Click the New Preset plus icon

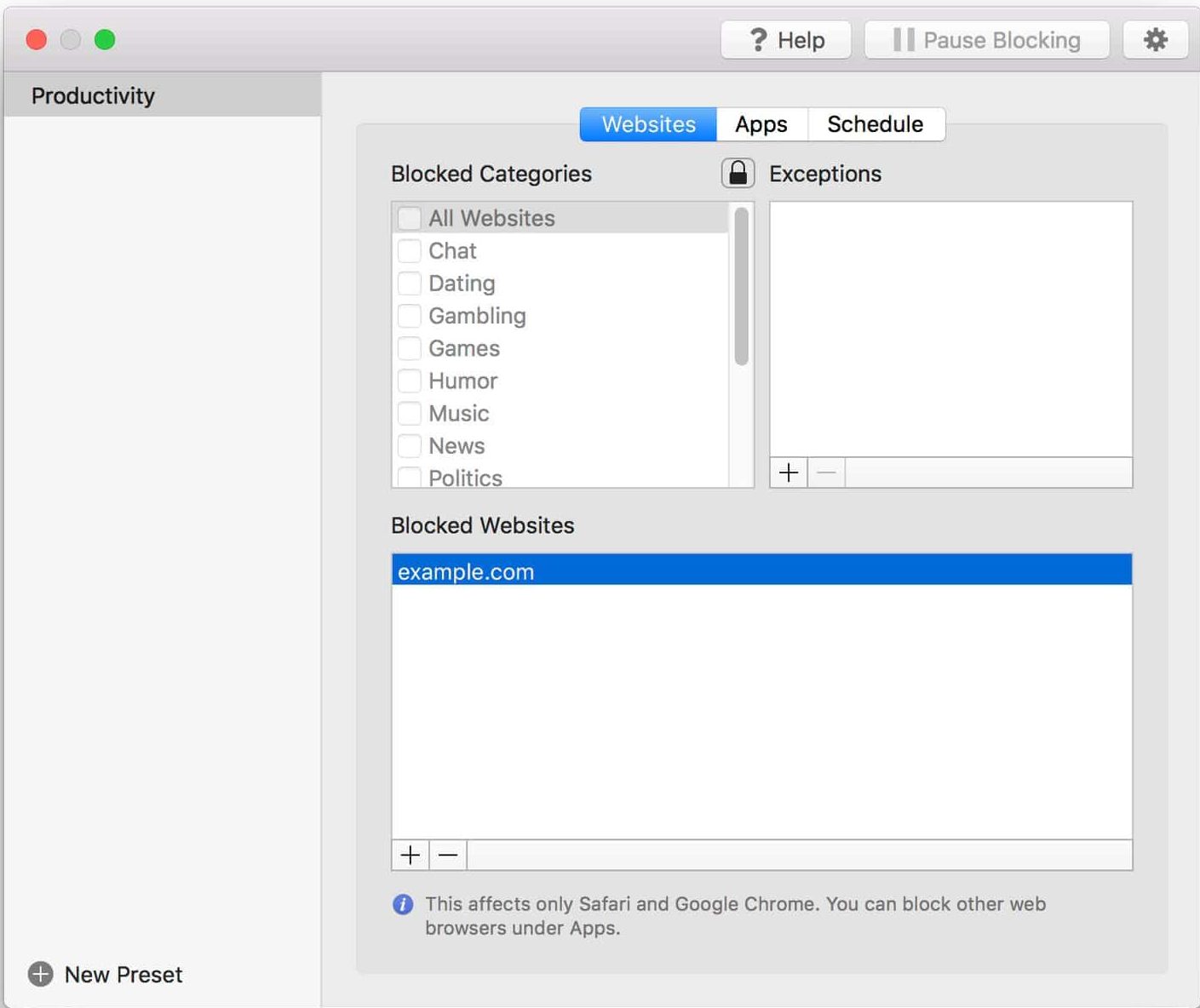coord(40,974)
